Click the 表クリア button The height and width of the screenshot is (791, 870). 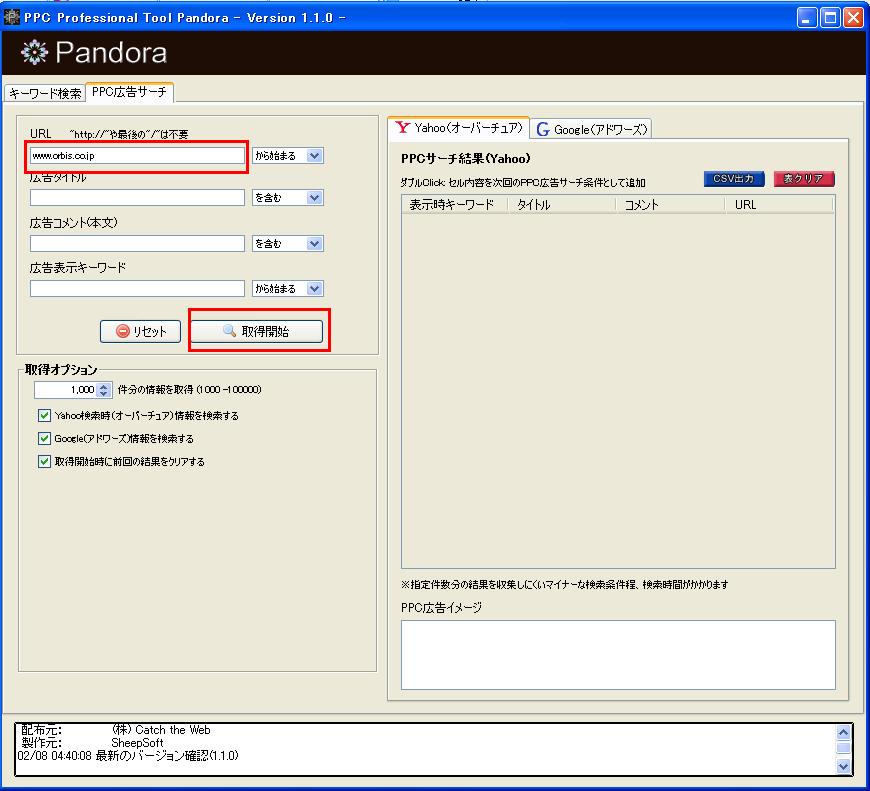[x=804, y=179]
